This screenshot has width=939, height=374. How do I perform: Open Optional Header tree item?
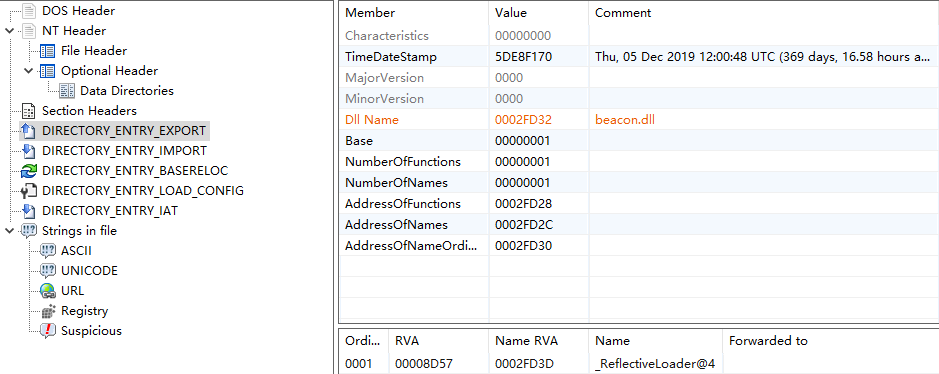110,71
